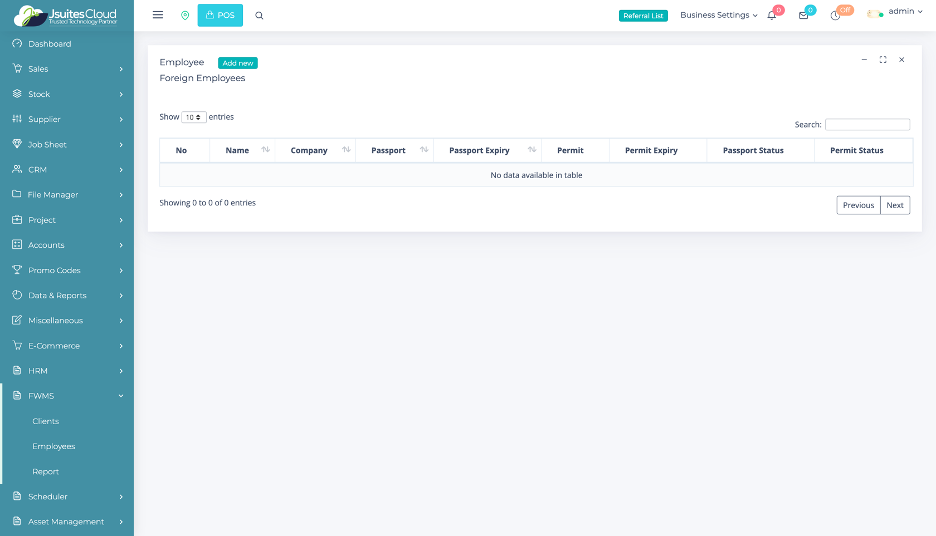Click the clock icon with Off badge
The image size is (936, 536).
click(x=835, y=15)
